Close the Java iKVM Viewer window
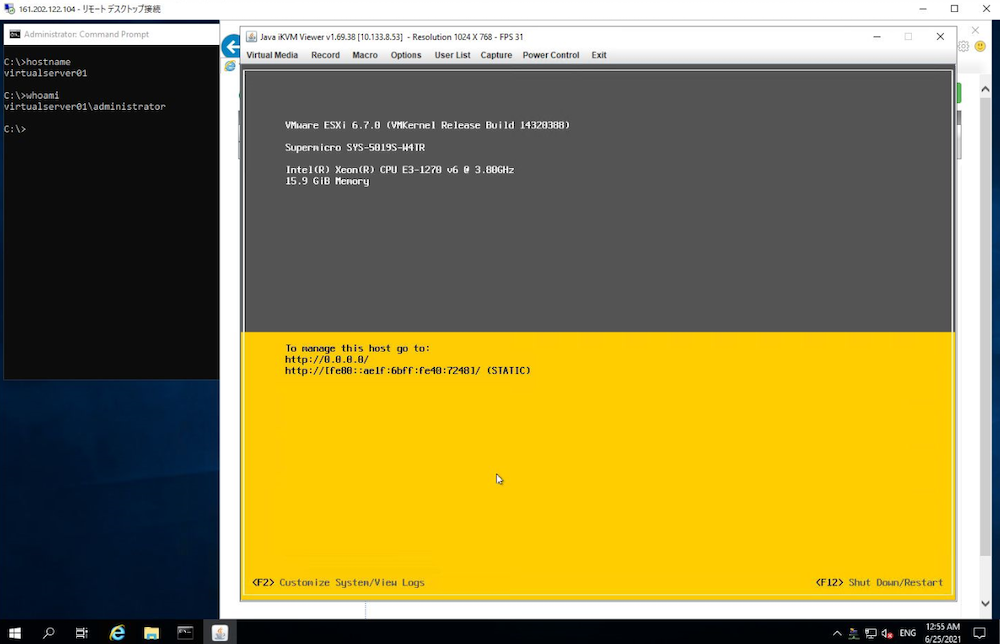This screenshot has height=644, width=1000. tap(940, 36)
